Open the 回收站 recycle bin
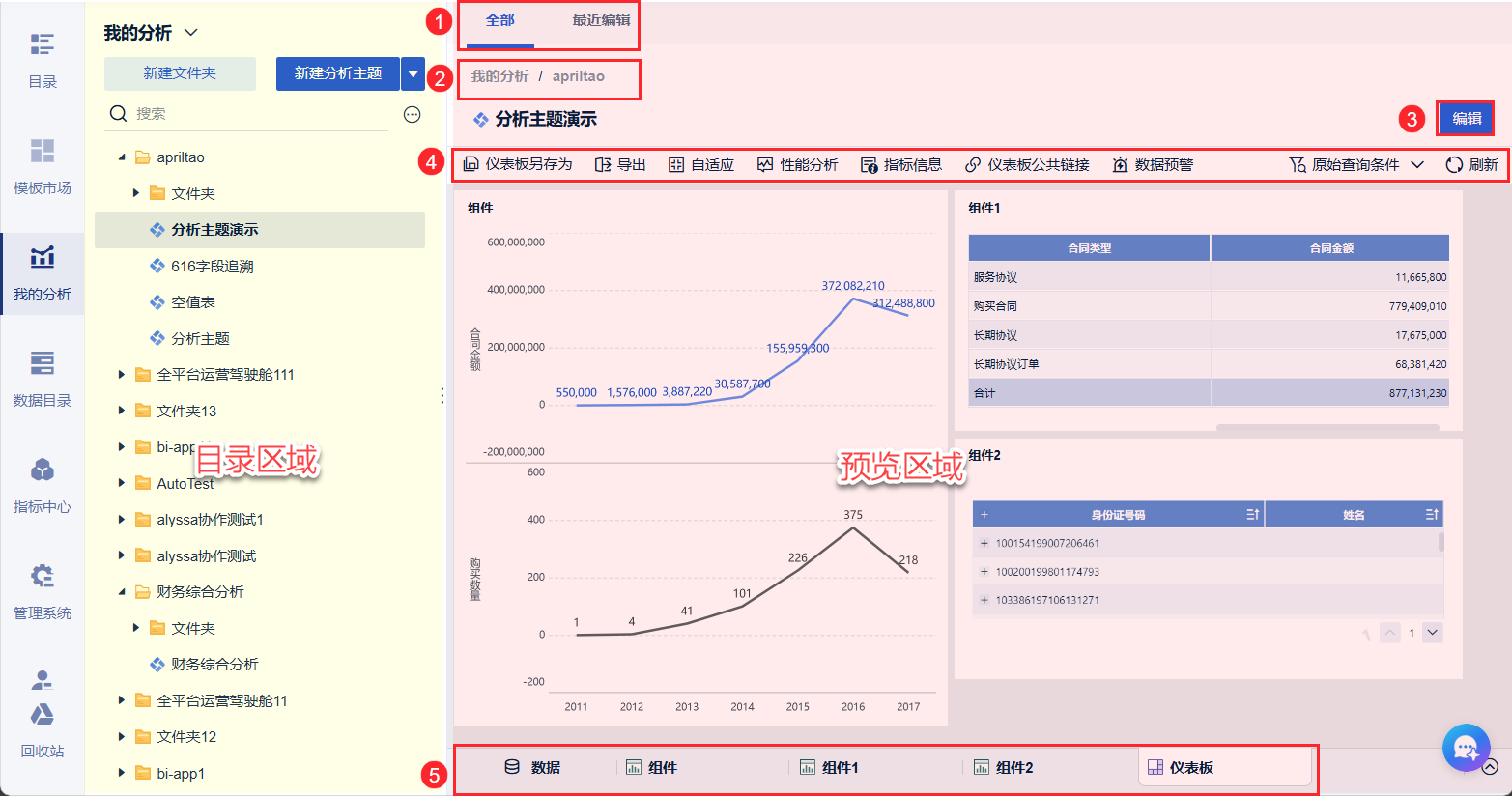The image size is (1512, 797). [x=43, y=731]
